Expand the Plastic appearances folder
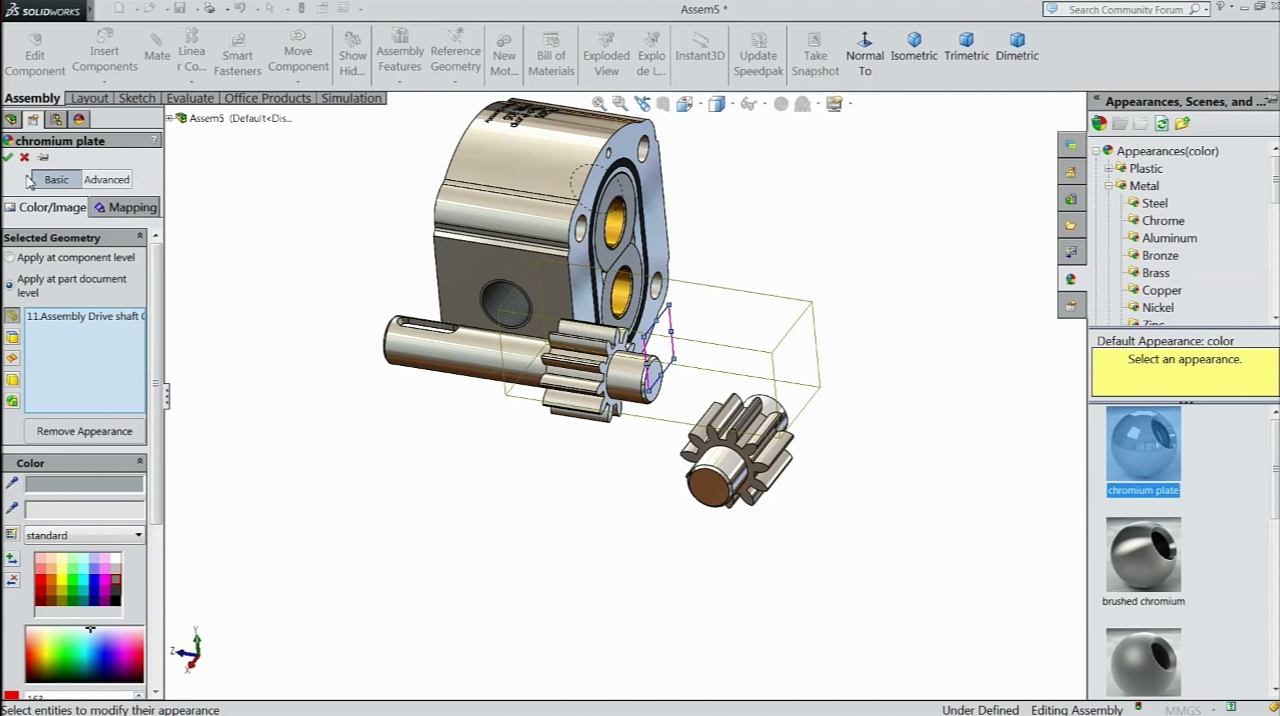The image size is (1280, 716). [x=1108, y=169]
